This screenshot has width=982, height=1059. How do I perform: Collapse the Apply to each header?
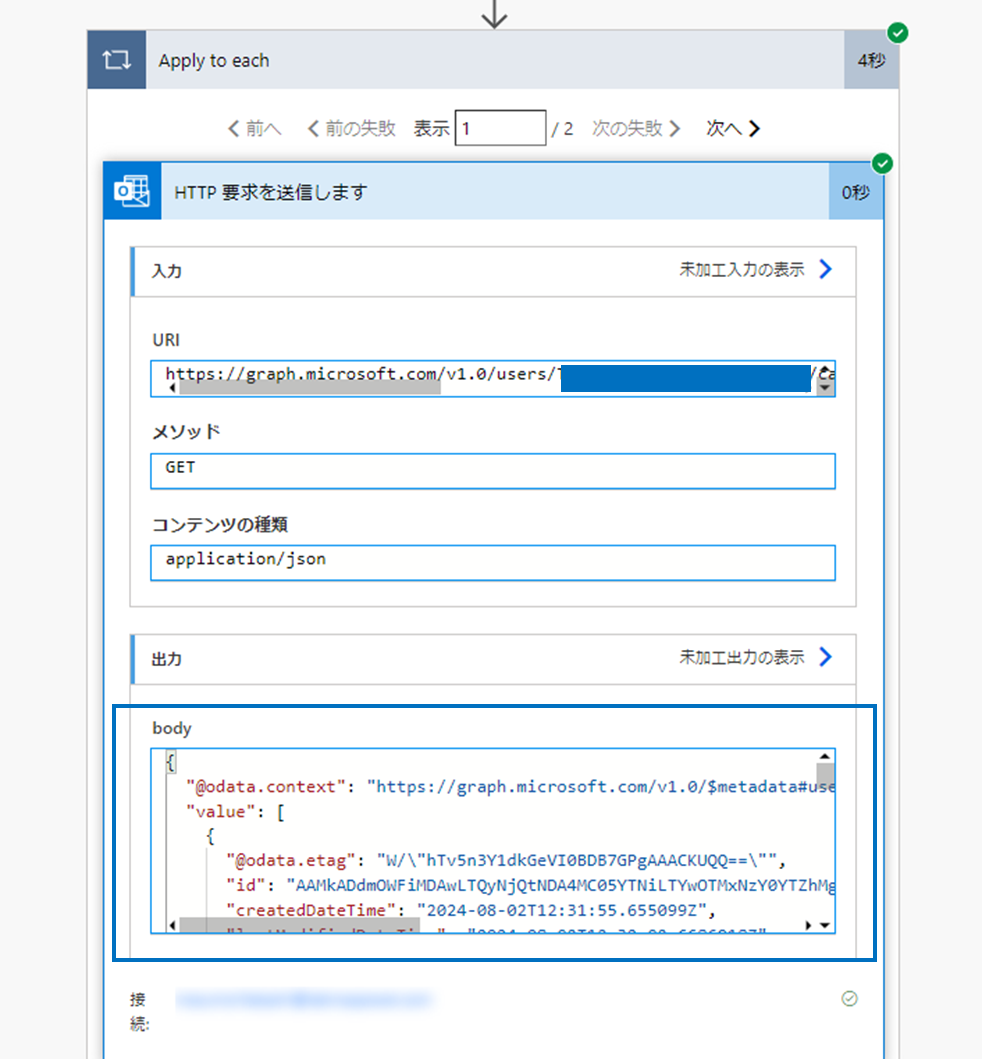click(494, 60)
